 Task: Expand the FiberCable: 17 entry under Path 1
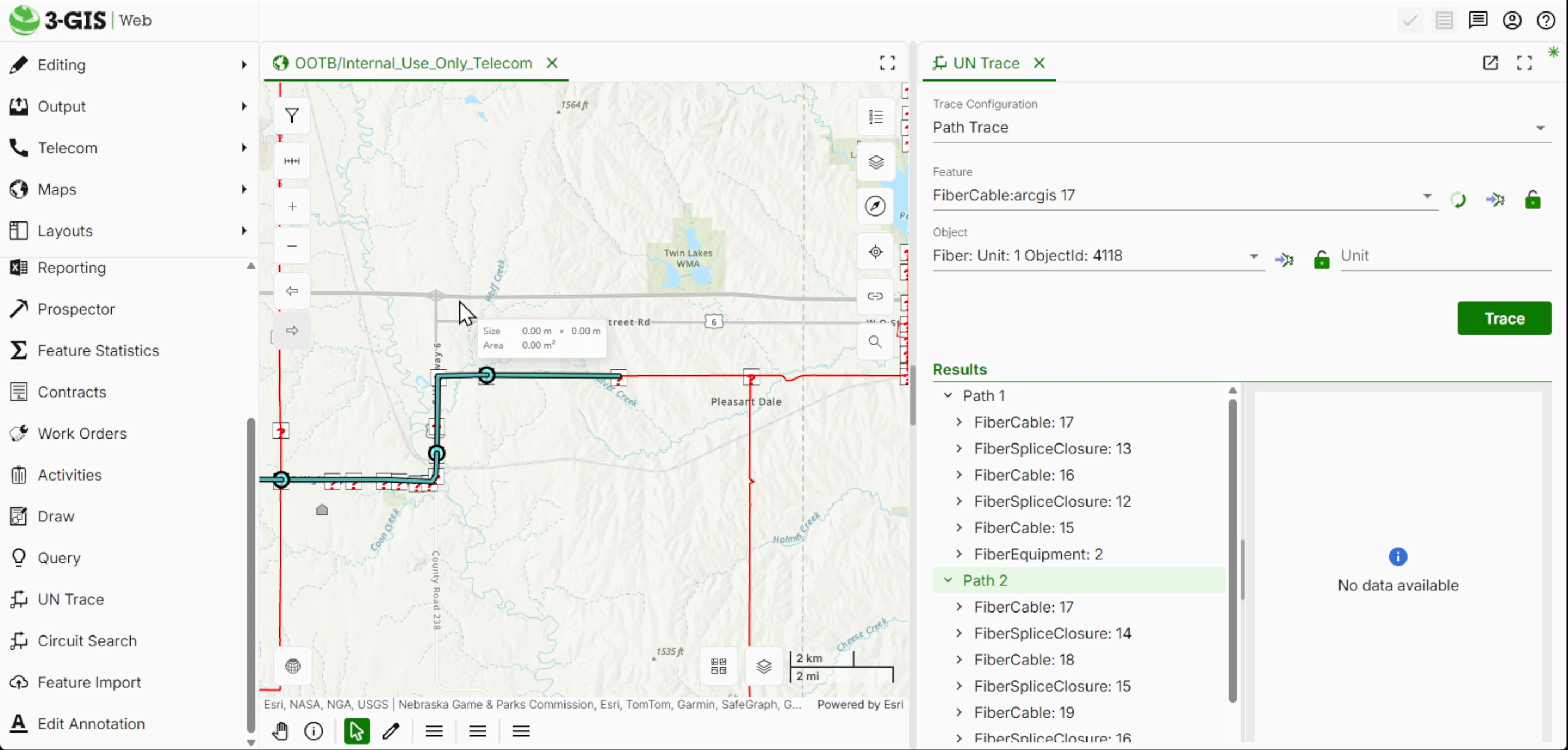pos(959,422)
